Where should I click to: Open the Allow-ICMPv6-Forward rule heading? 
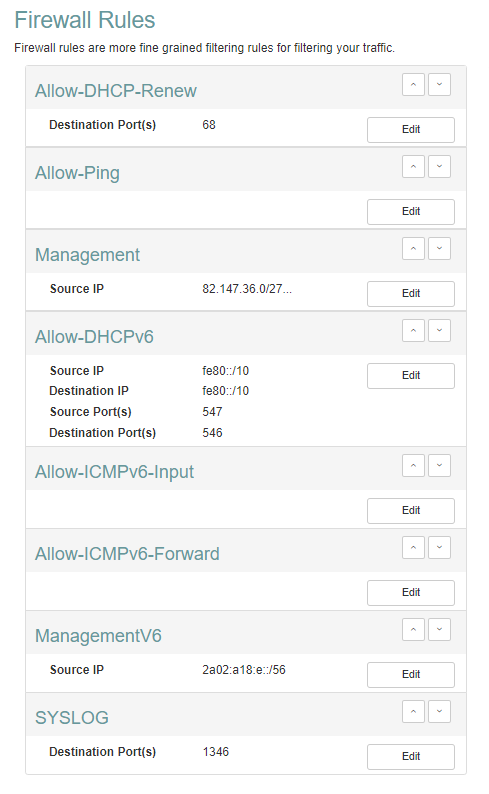127,554
